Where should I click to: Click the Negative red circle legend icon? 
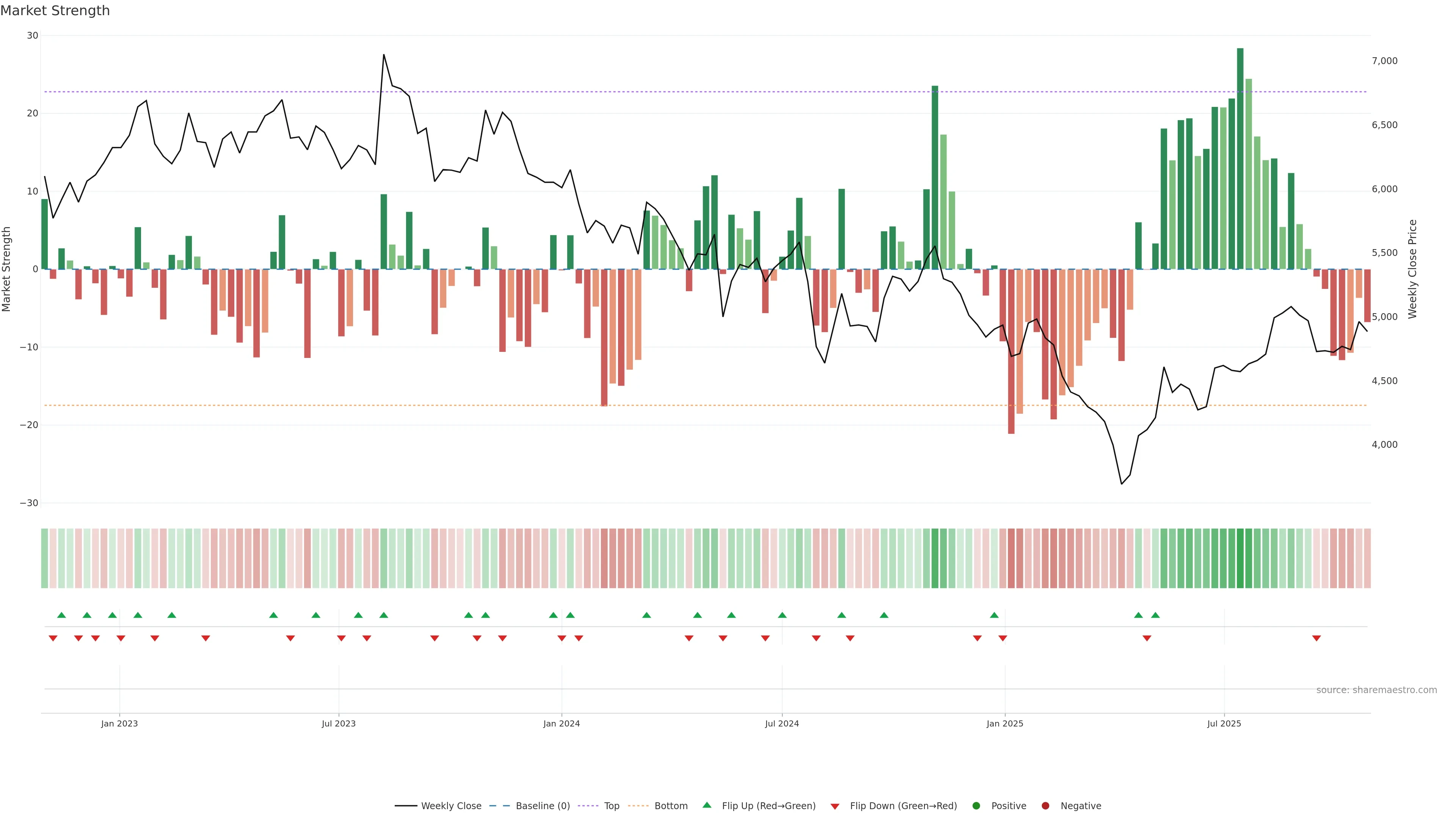pos(1045,806)
